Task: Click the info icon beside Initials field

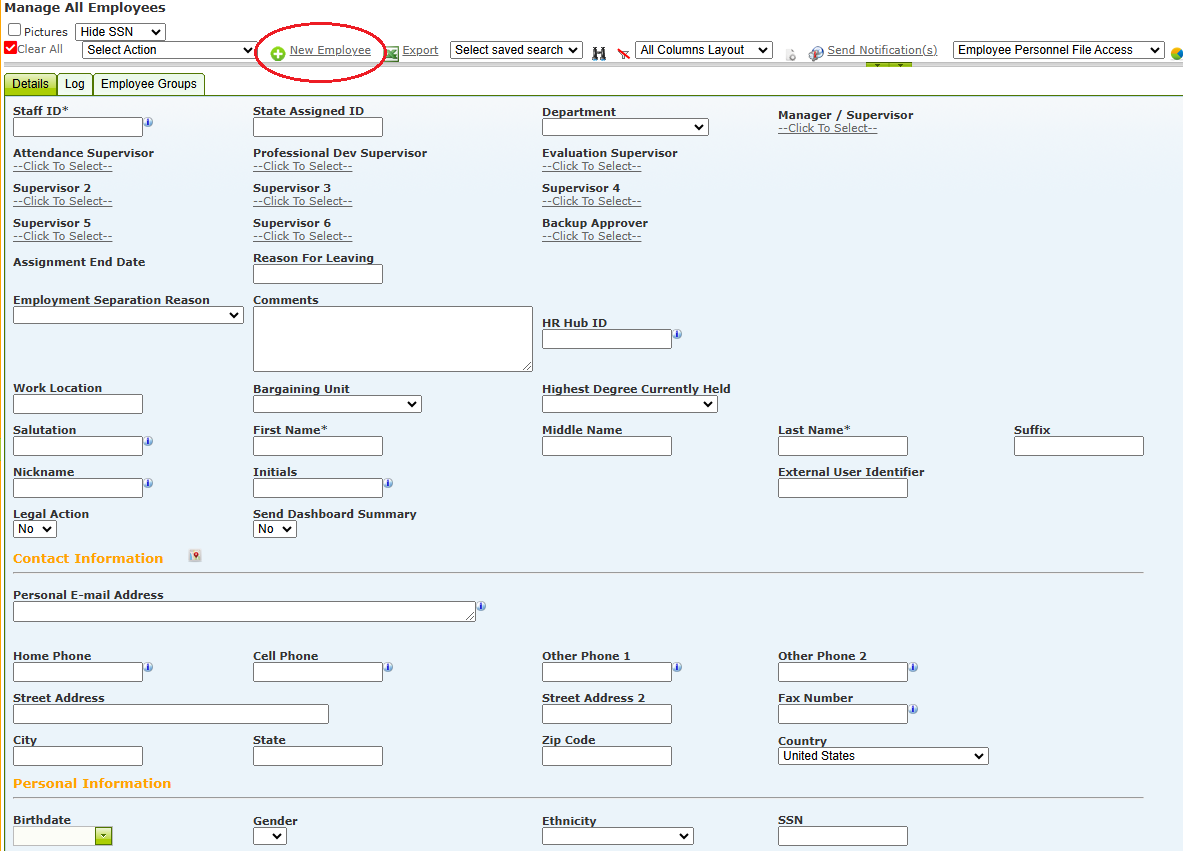Action: 389,483
